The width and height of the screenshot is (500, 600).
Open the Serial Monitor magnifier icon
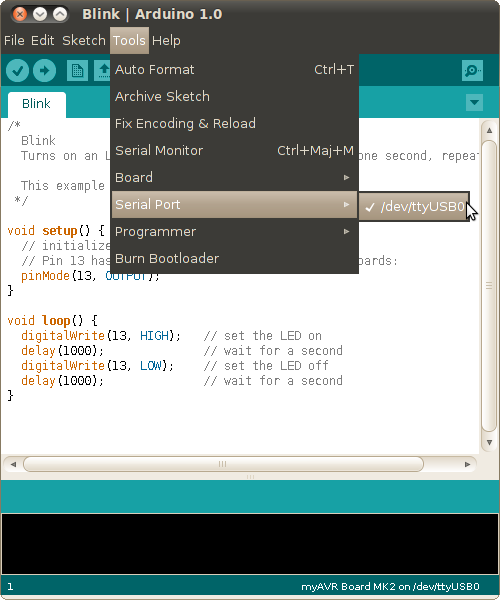(x=472, y=70)
